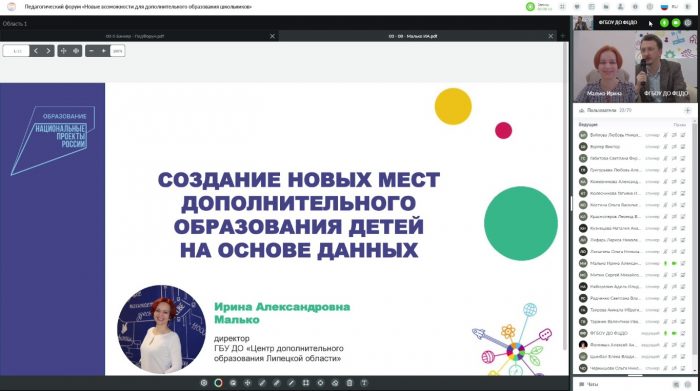Open the 'Чаты' panel
This screenshot has height=391, width=700.
tap(592, 384)
